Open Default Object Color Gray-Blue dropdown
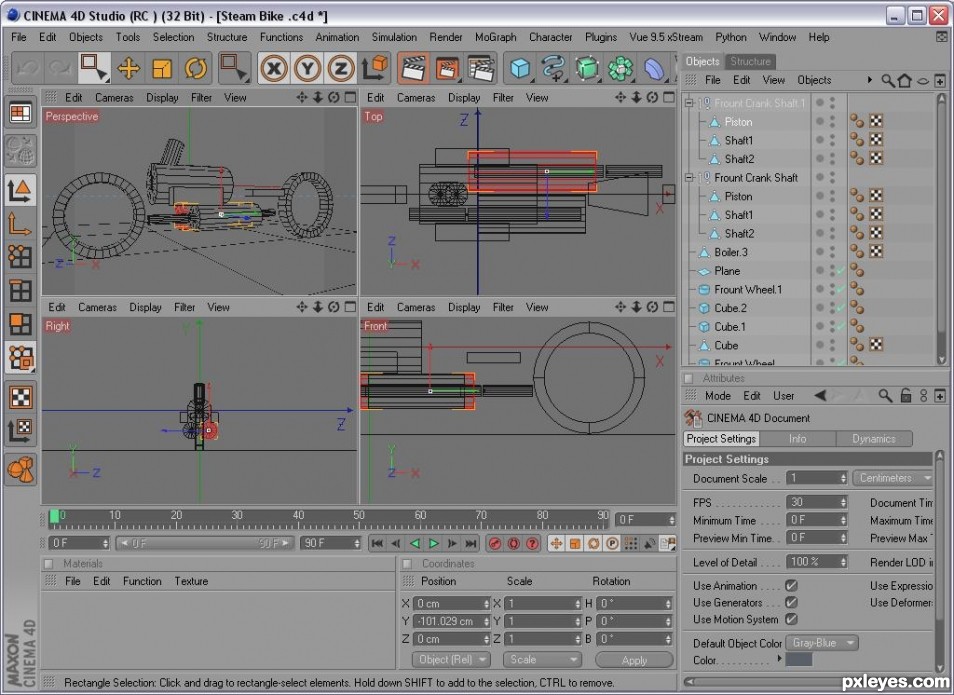 822,643
